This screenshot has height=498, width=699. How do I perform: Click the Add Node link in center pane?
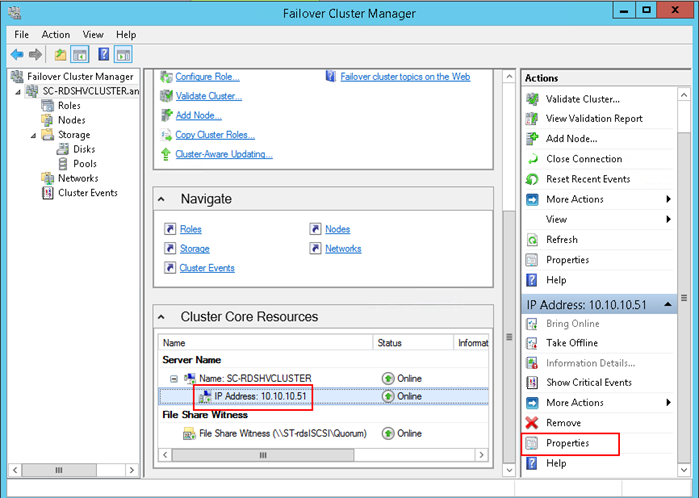[x=198, y=115]
